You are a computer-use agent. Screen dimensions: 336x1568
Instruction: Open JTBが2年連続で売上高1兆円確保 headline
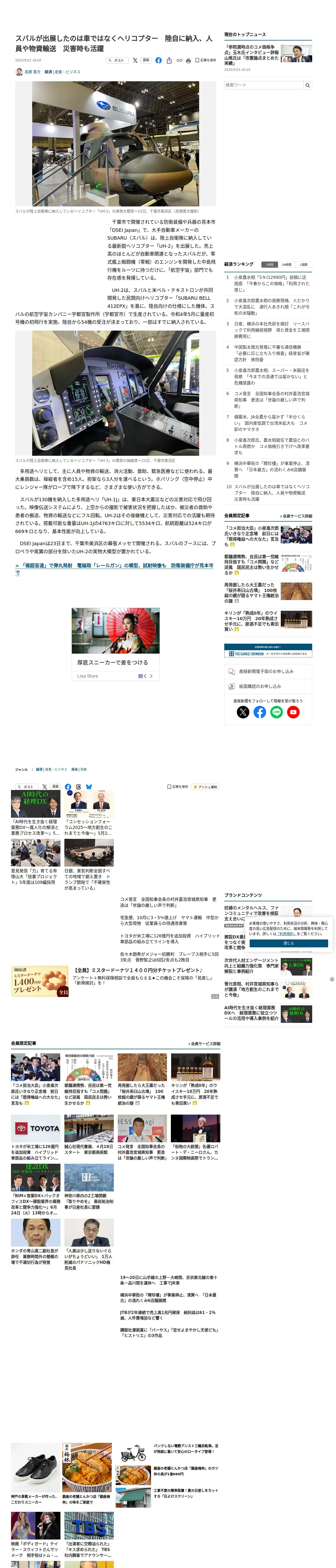[168, 1315]
